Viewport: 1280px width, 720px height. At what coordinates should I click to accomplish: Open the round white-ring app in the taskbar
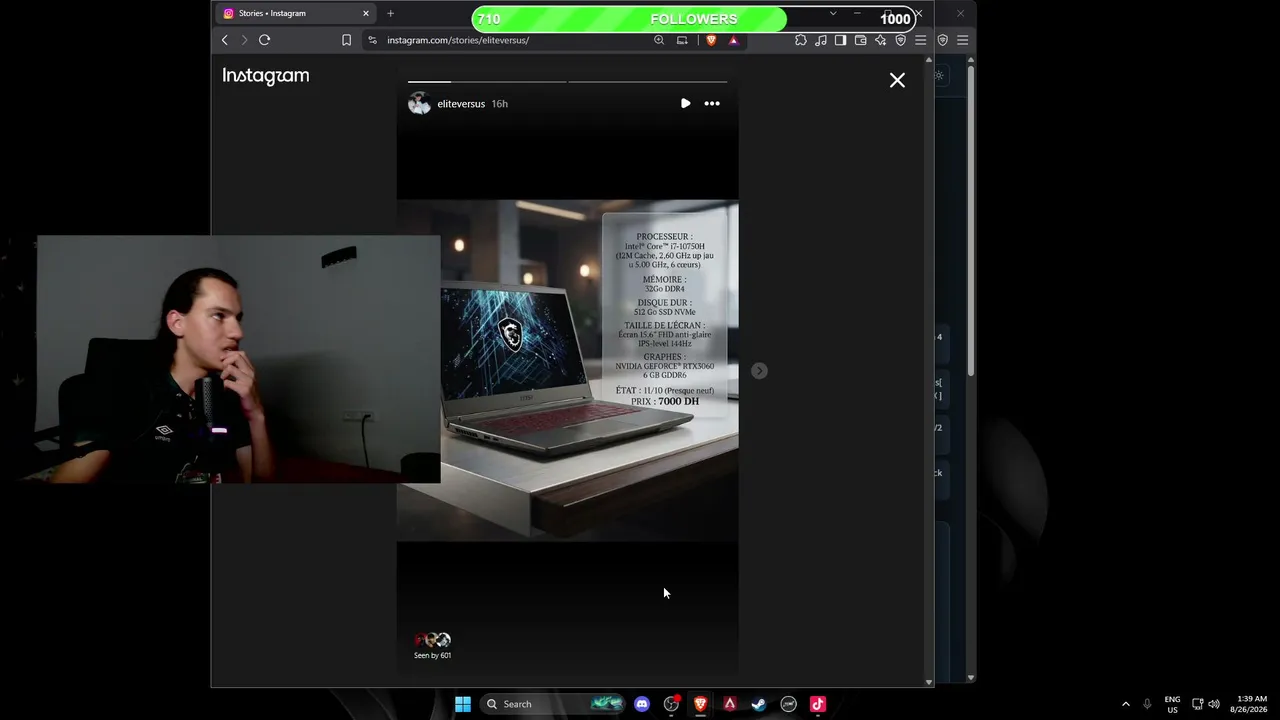click(x=788, y=704)
